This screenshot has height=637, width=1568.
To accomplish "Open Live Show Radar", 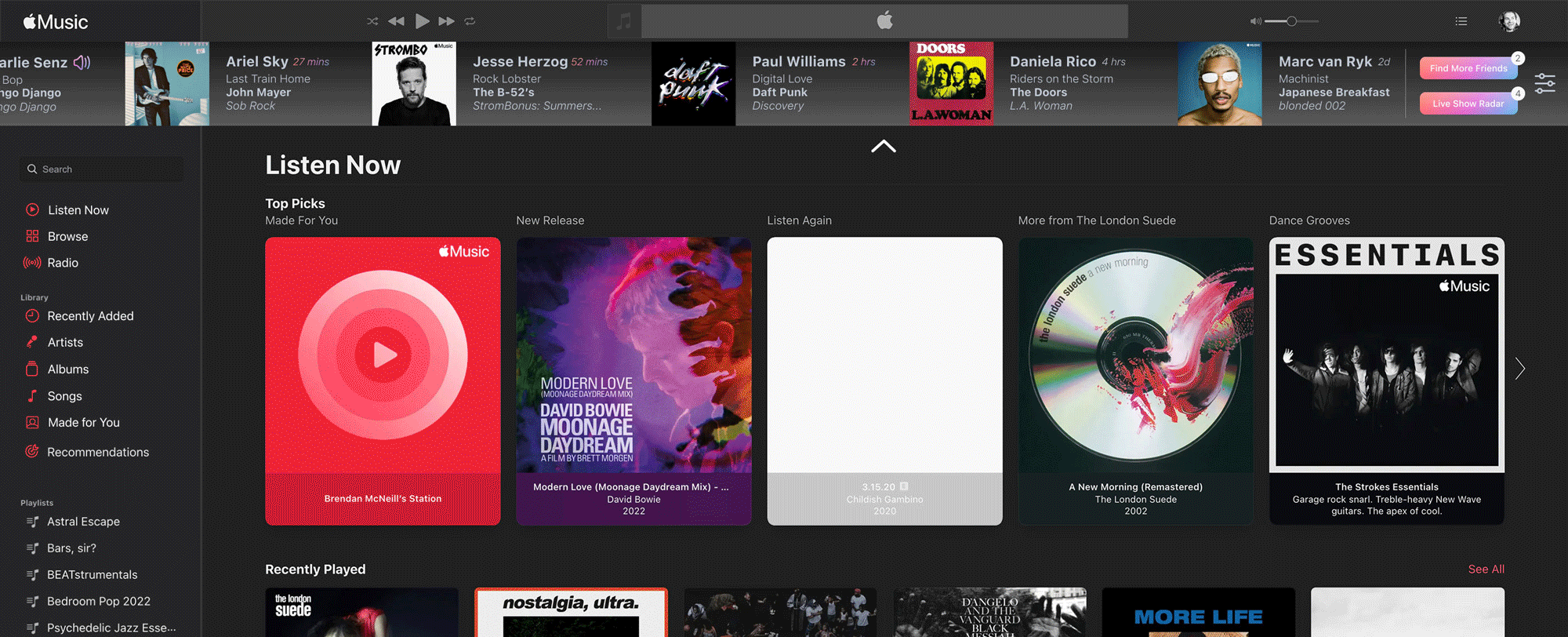I will [1468, 104].
